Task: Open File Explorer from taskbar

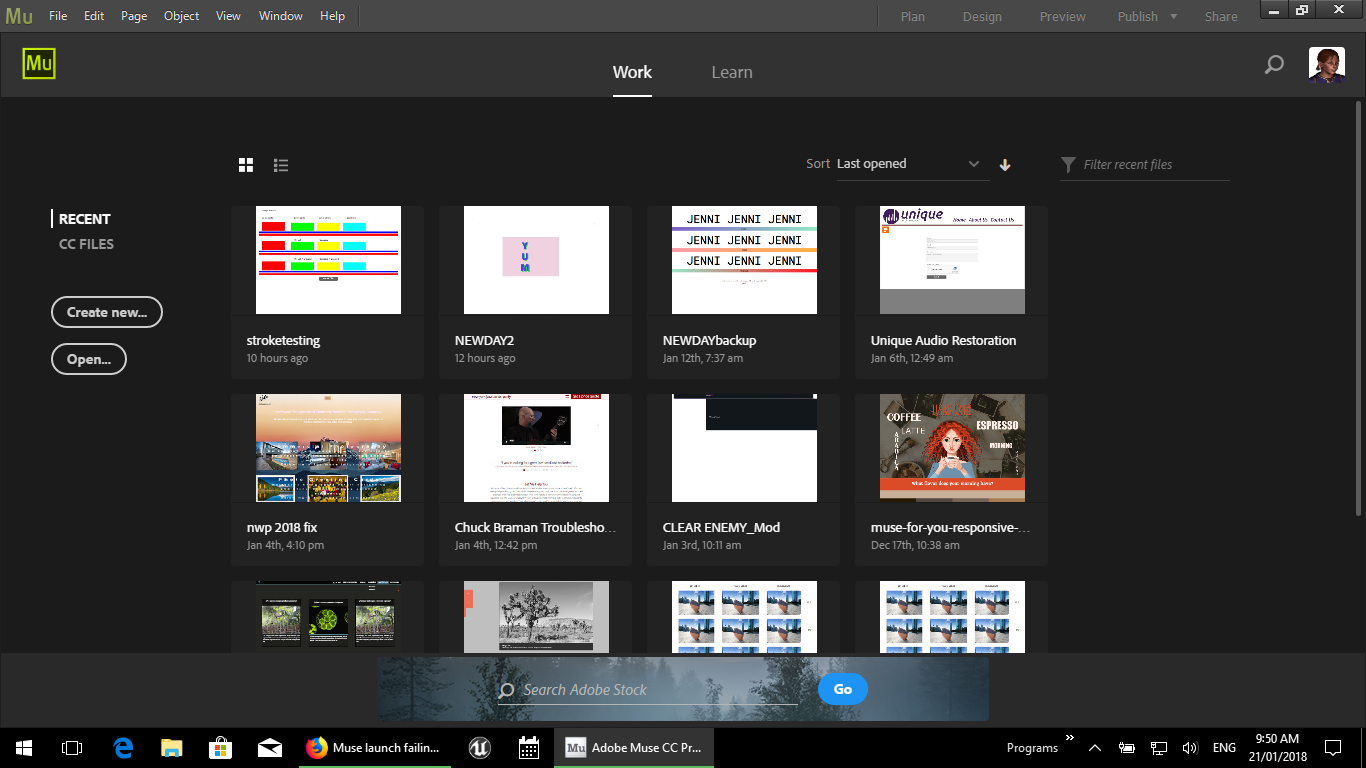Action: 172,747
